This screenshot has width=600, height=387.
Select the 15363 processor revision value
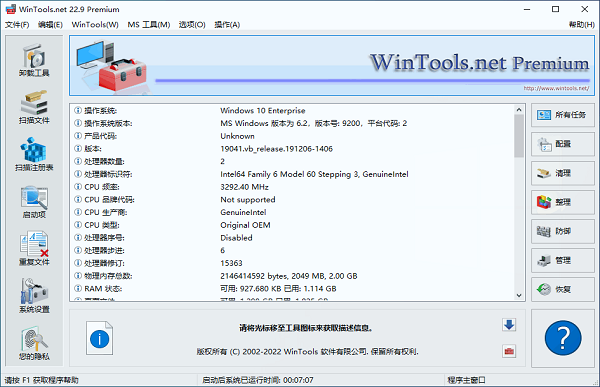pyautogui.click(x=231, y=263)
